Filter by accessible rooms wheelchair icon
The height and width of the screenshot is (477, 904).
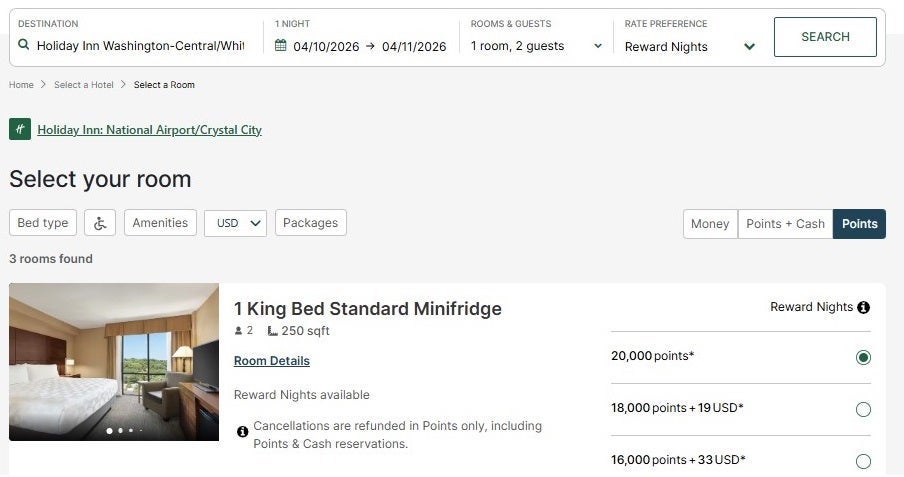coord(100,223)
